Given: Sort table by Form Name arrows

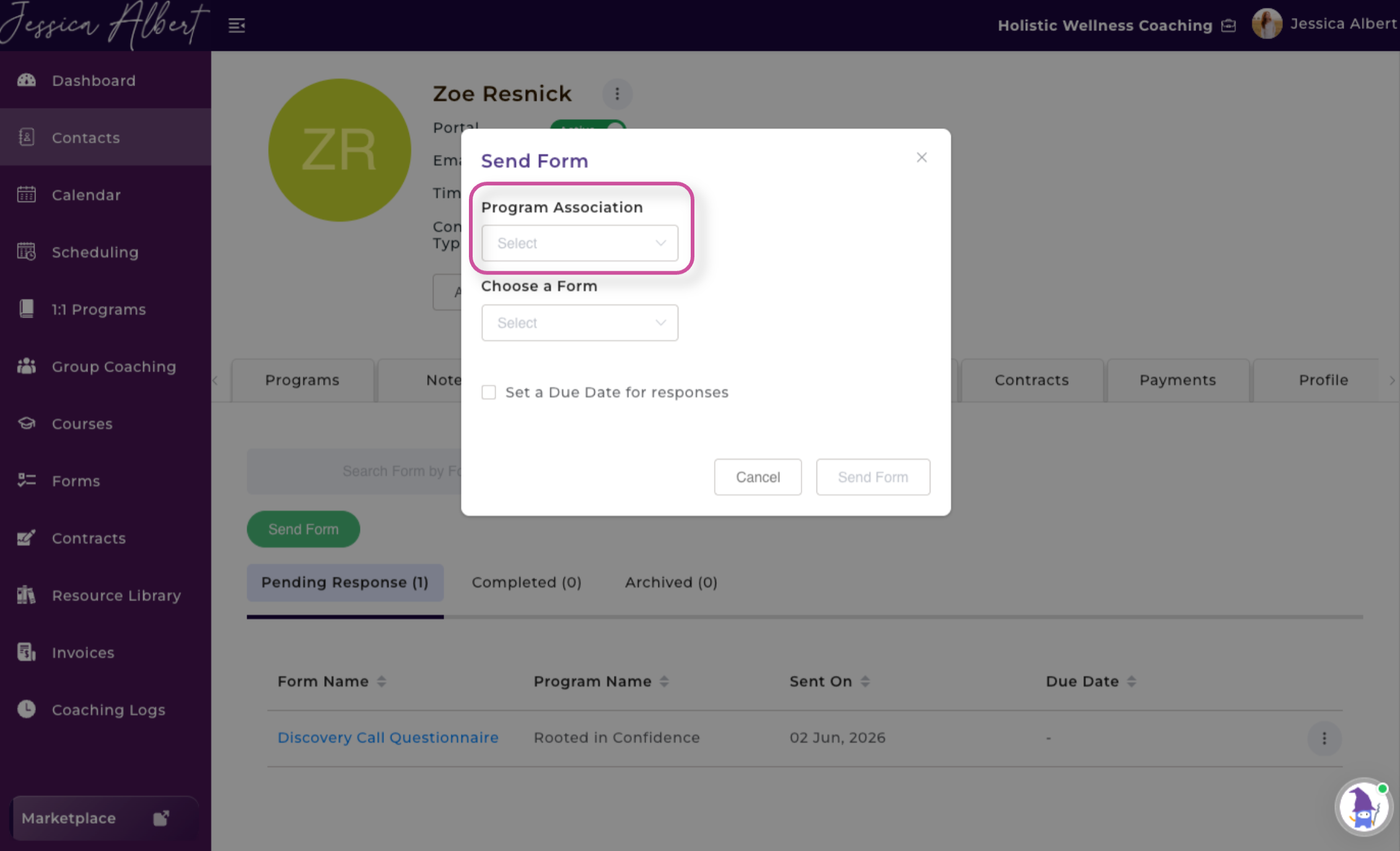Looking at the screenshot, I should (382, 681).
